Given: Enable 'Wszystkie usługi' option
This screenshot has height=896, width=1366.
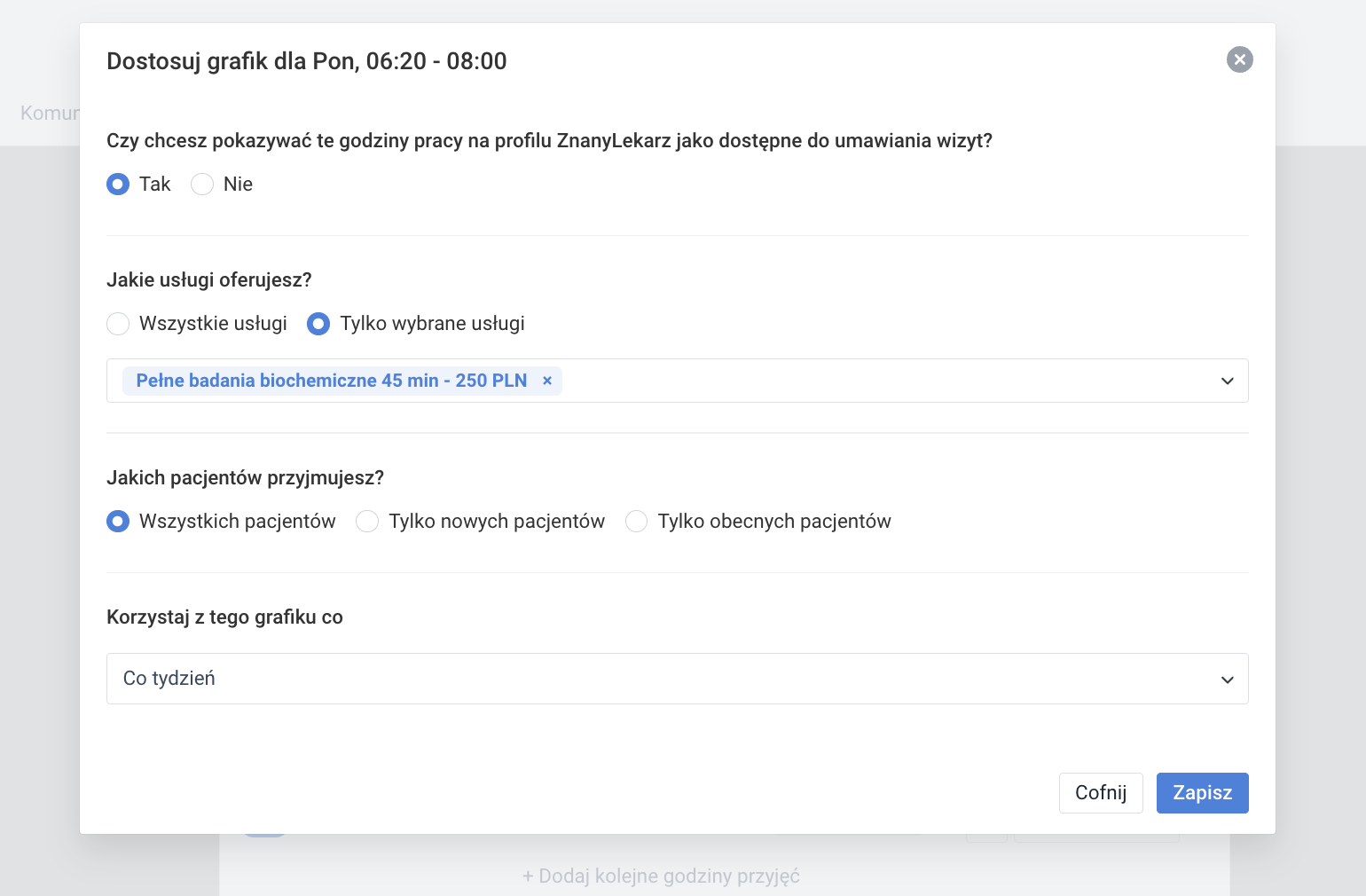Looking at the screenshot, I should coord(118,324).
